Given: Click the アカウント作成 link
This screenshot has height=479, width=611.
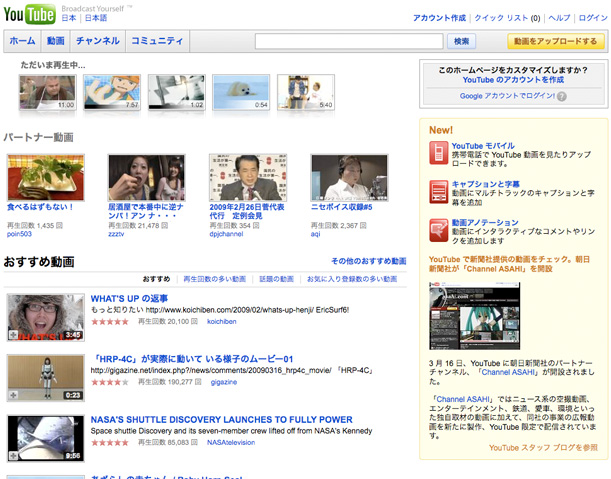Looking at the screenshot, I should [x=440, y=18].
